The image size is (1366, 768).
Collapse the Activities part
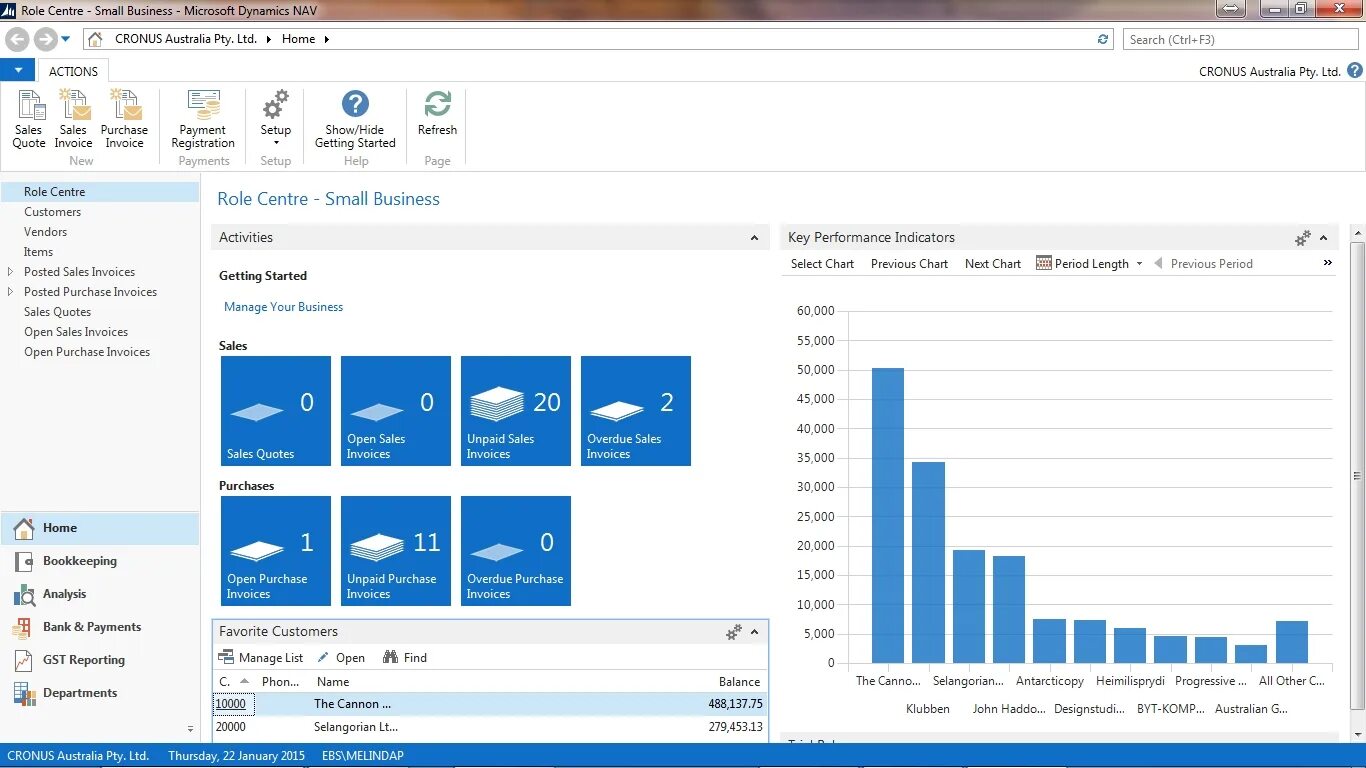(754, 238)
